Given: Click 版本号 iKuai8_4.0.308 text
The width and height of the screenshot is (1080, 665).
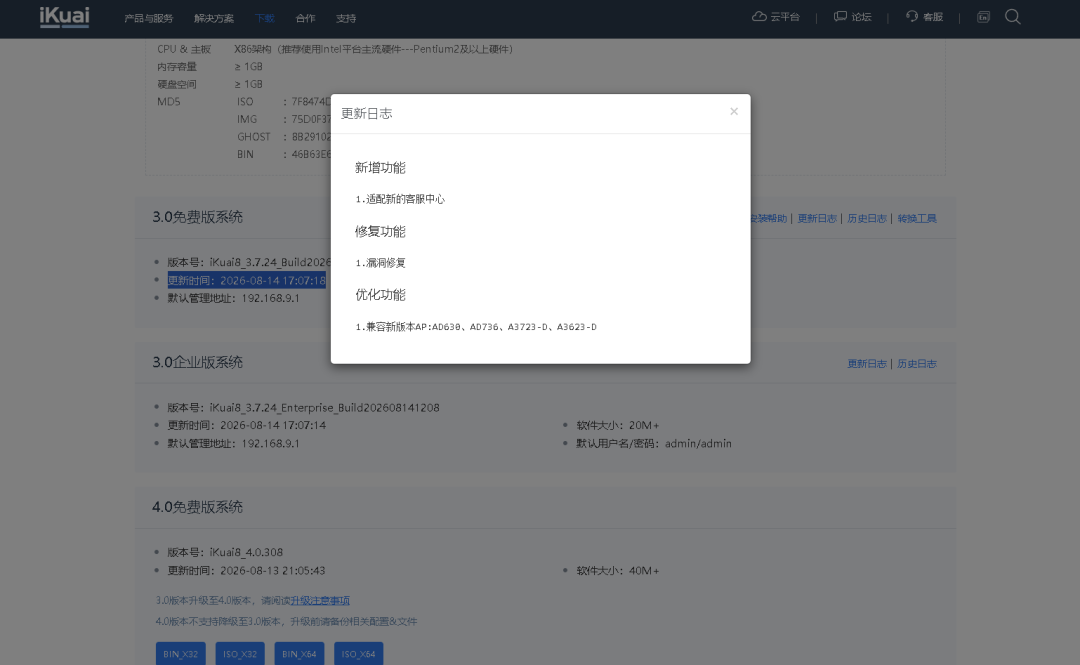Looking at the screenshot, I should point(225,553).
